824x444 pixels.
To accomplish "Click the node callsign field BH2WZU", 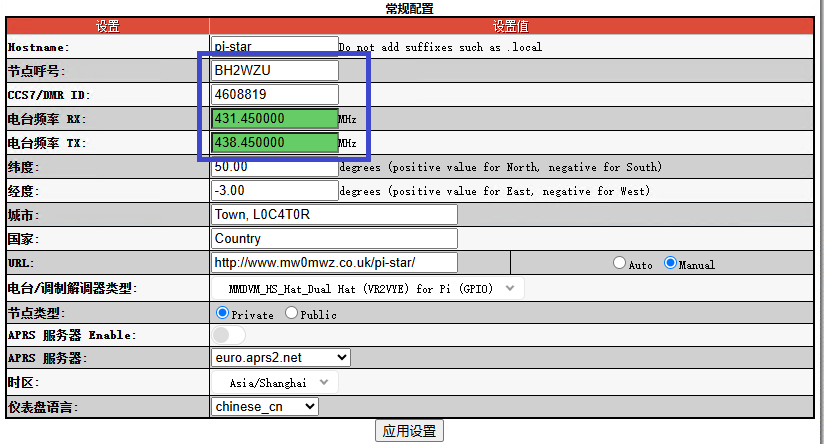I will click(x=275, y=71).
